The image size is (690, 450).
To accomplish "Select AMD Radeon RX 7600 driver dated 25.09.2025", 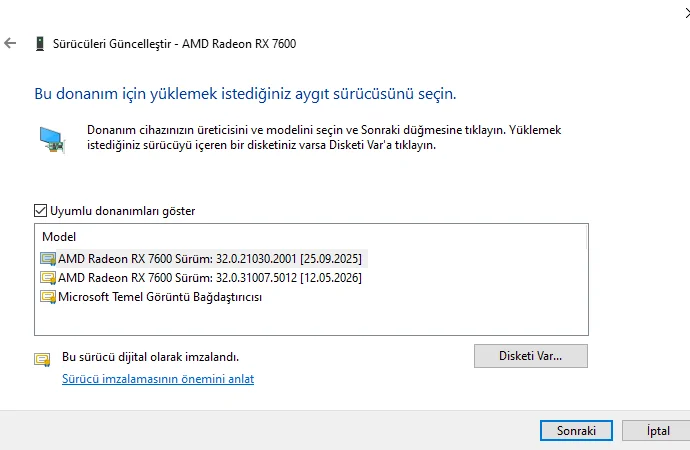I will coord(209,259).
